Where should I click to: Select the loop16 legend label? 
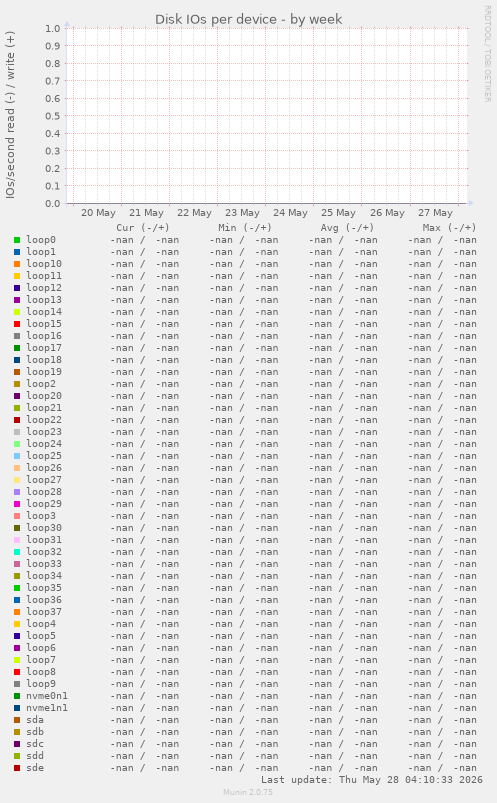[x=44, y=335]
